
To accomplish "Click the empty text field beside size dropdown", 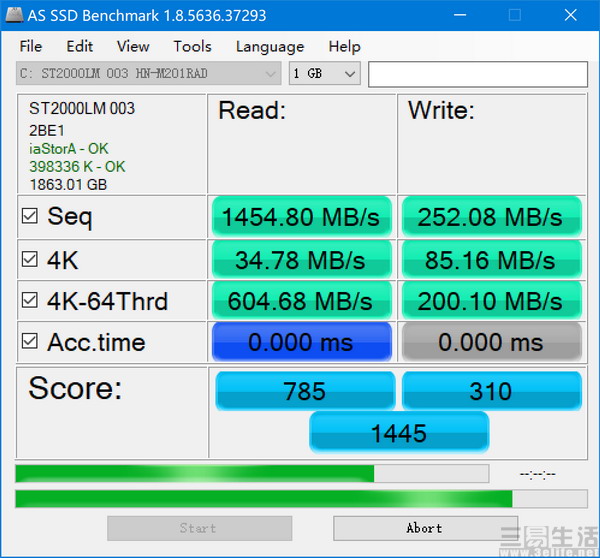I will tap(478, 74).
